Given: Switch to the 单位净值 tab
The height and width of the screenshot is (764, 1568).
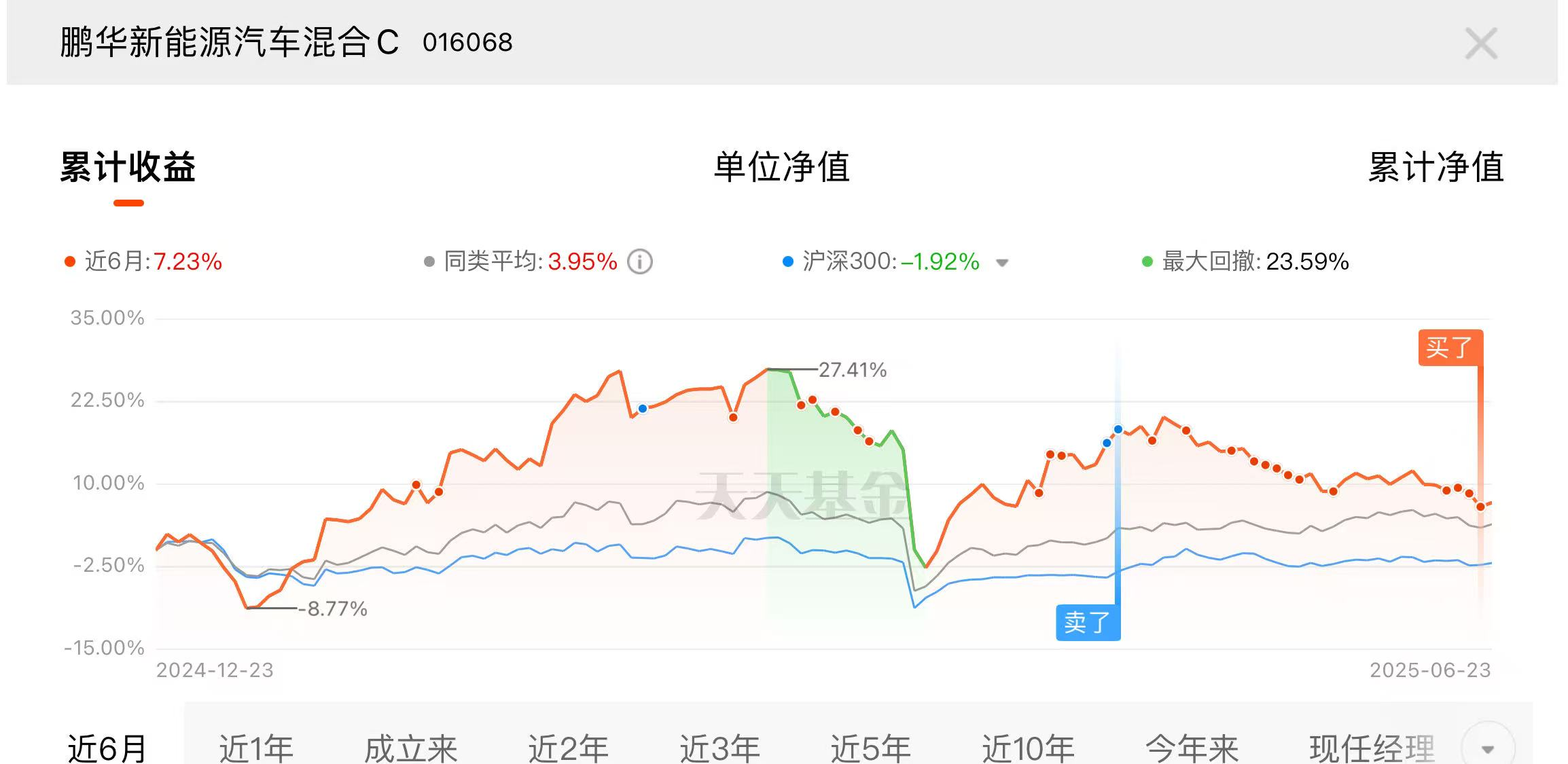Looking at the screenshot, I should point(781,167).
